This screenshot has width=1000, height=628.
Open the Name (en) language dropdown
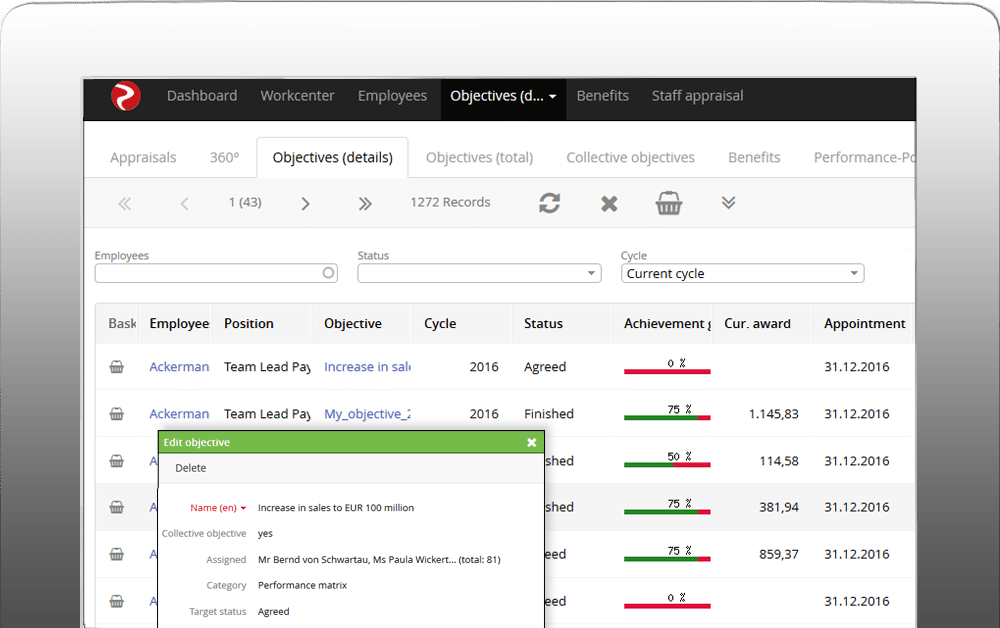click(x=243, y=508)
